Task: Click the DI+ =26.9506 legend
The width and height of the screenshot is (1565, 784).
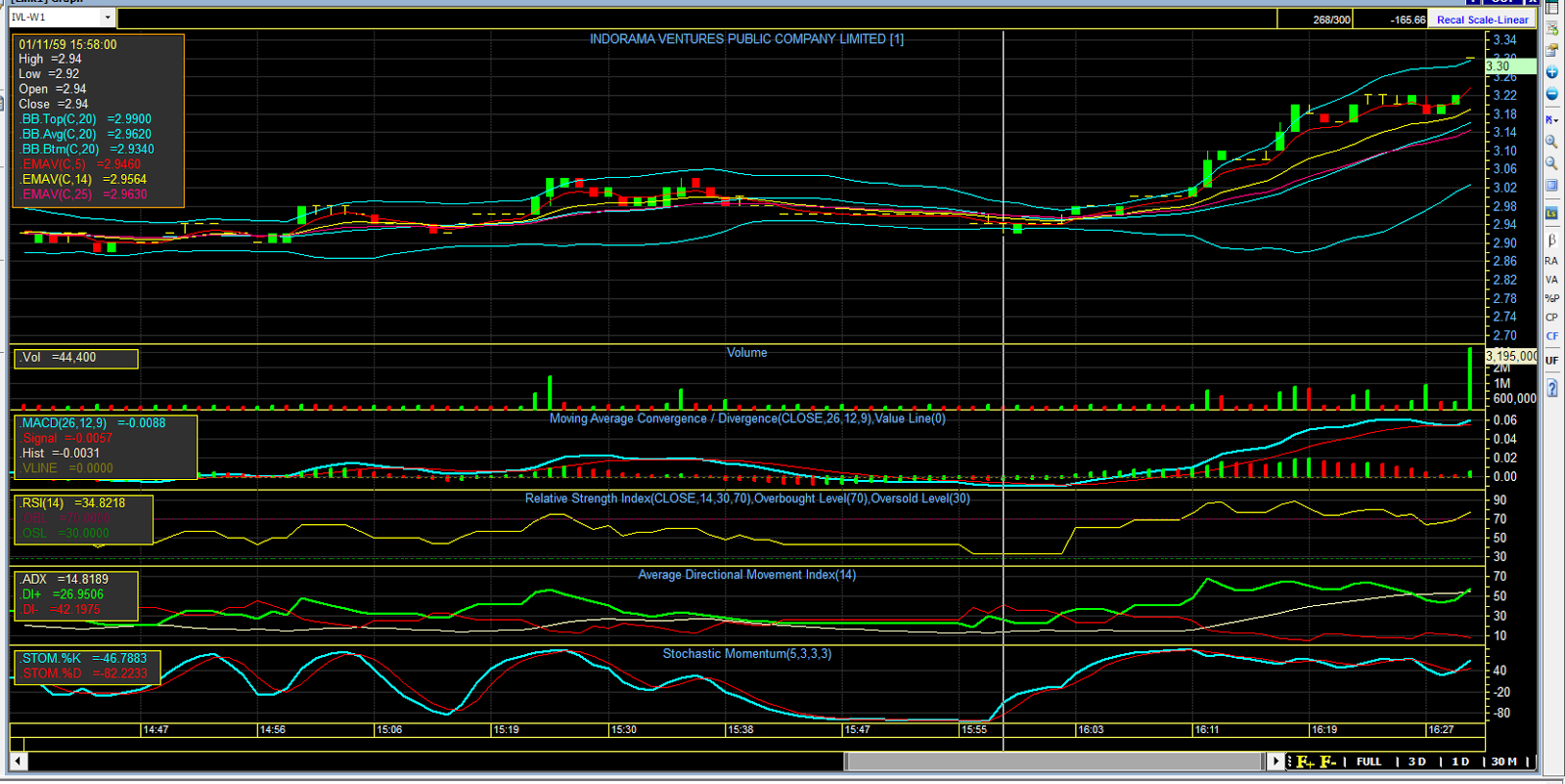Action: pyautogui.click(x=62, y=594)
